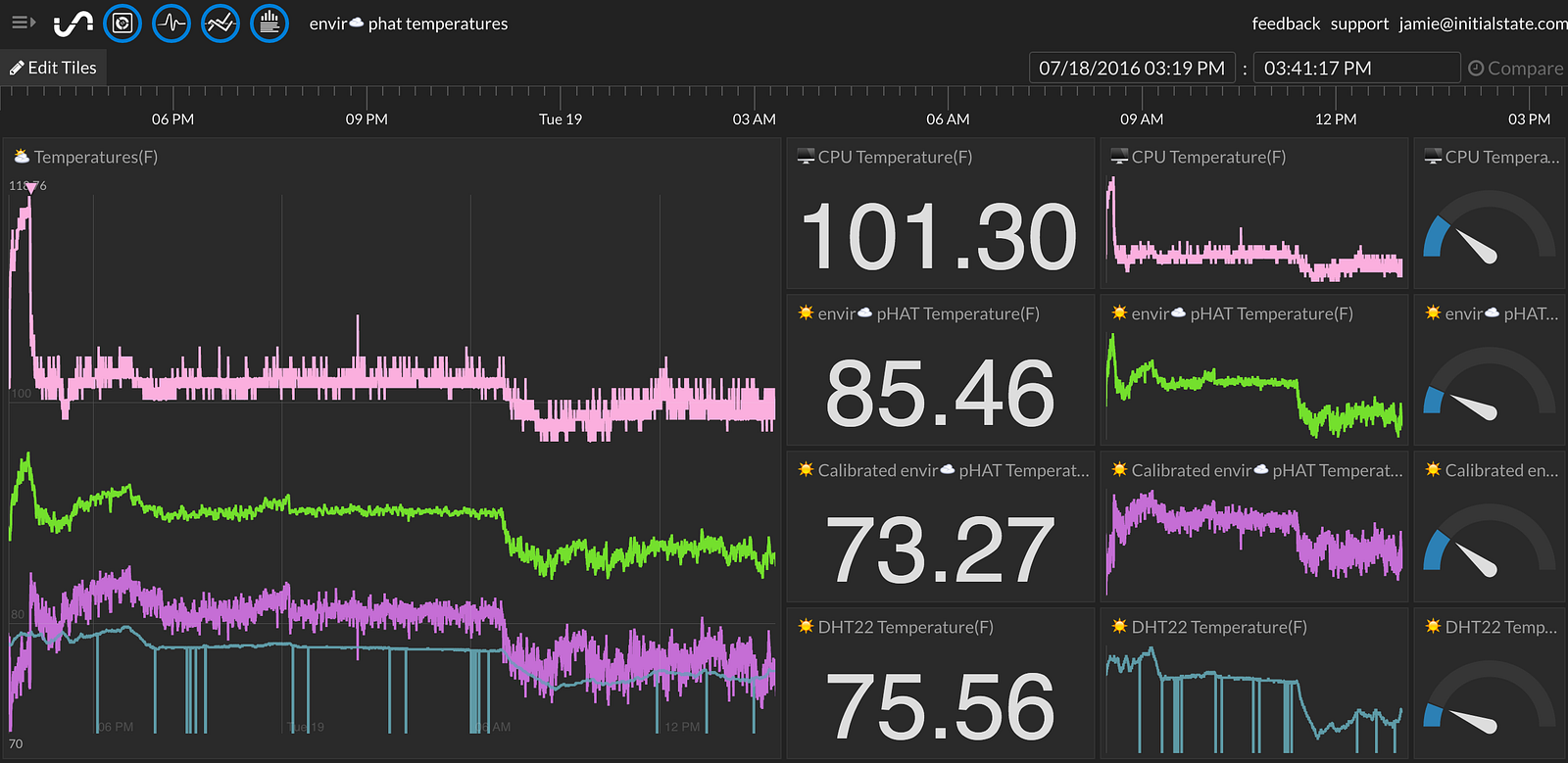Open the raw data stream icon
Viewport: 1568px width, 763px height.
coord(269,23)
